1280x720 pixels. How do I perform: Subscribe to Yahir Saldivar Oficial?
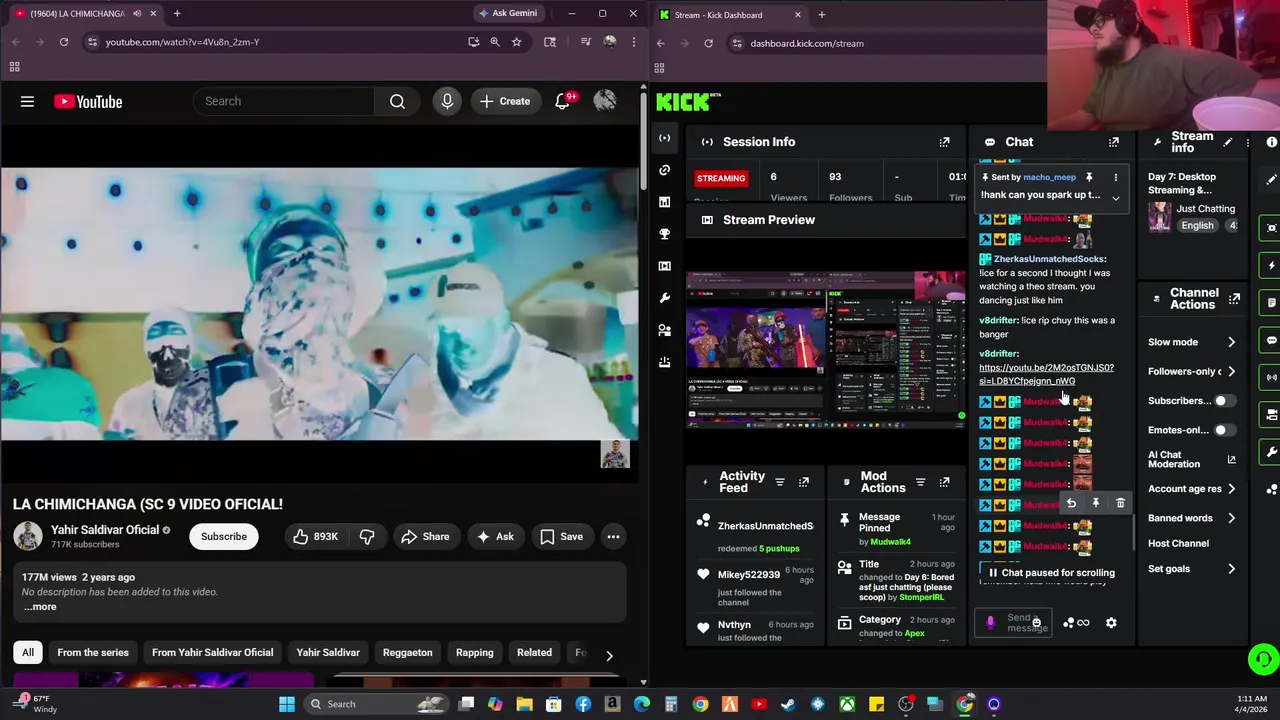coord(224,537)
